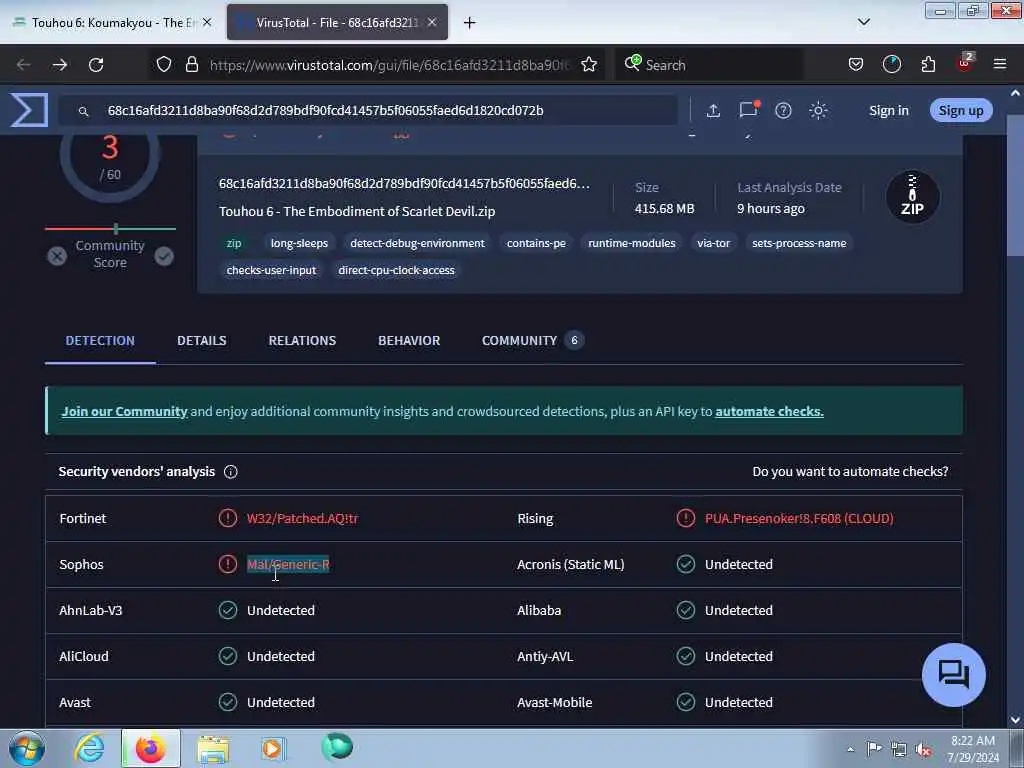Click the uBlock extension icon with badge
This screenshot has height=768, width=1024.
point(965,63)
